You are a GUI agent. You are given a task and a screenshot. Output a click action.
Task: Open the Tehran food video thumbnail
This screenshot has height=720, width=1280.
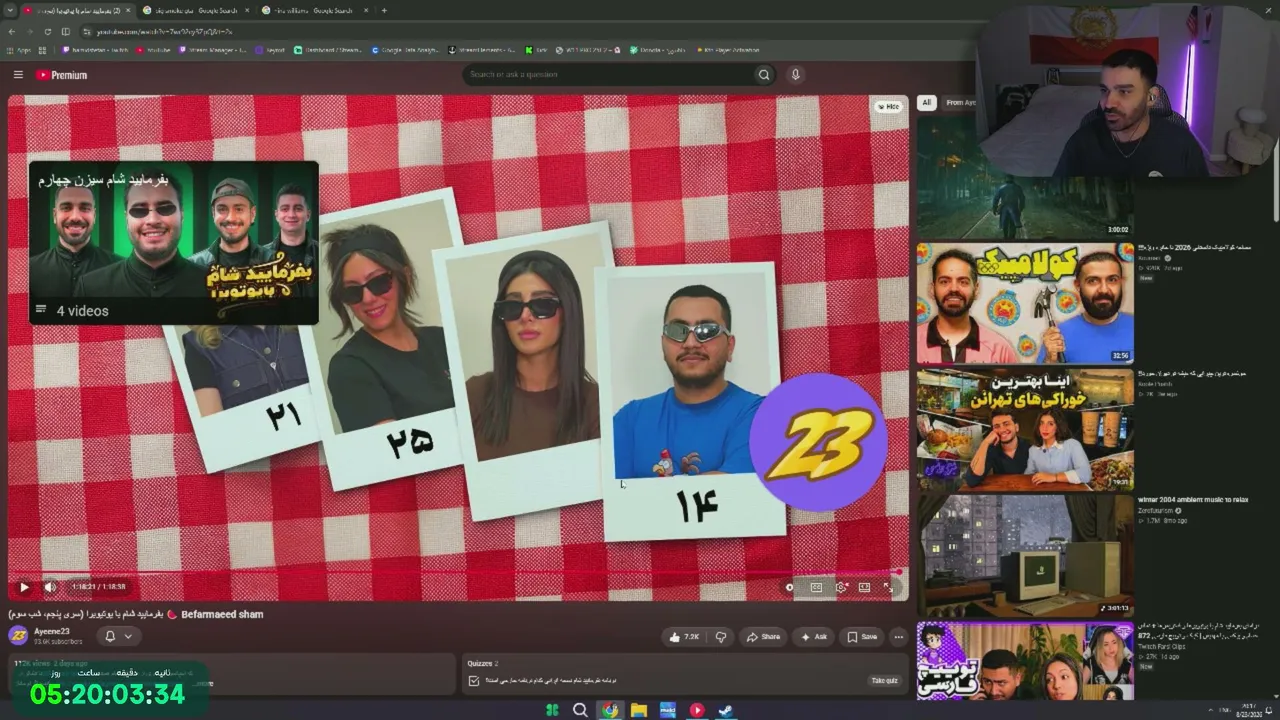pos(1025,430)
